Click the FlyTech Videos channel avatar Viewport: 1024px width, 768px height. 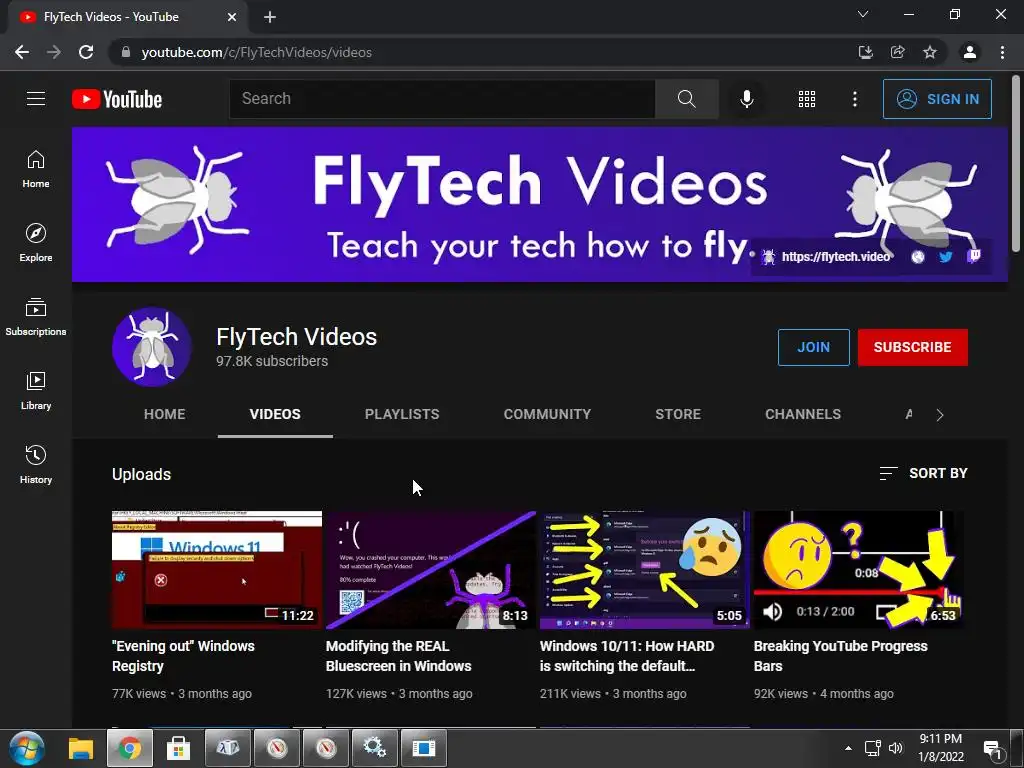tap(152, 347)
